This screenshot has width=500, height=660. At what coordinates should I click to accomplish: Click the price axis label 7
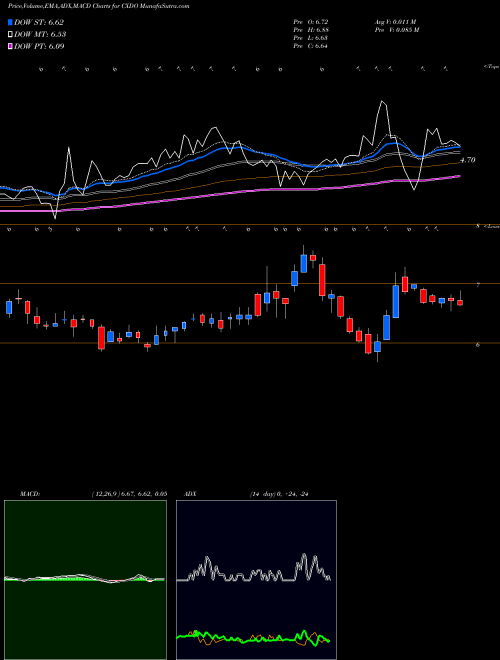coord(478,285)
